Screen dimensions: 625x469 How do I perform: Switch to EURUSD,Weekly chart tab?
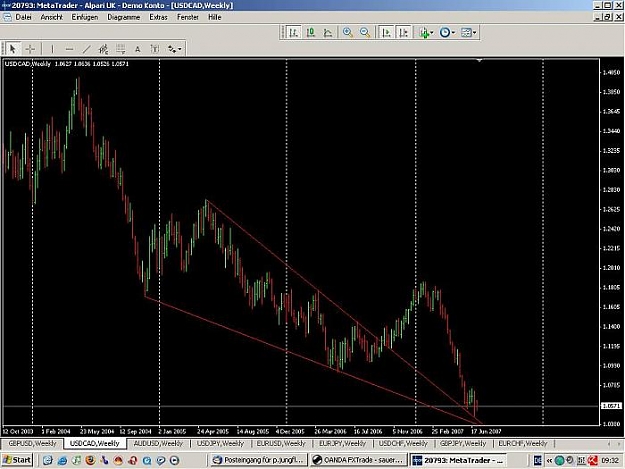coord(281,443)
